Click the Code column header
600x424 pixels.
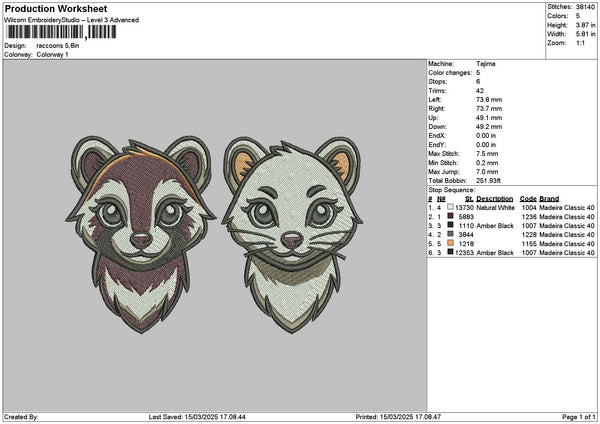[x=528, y=198]
